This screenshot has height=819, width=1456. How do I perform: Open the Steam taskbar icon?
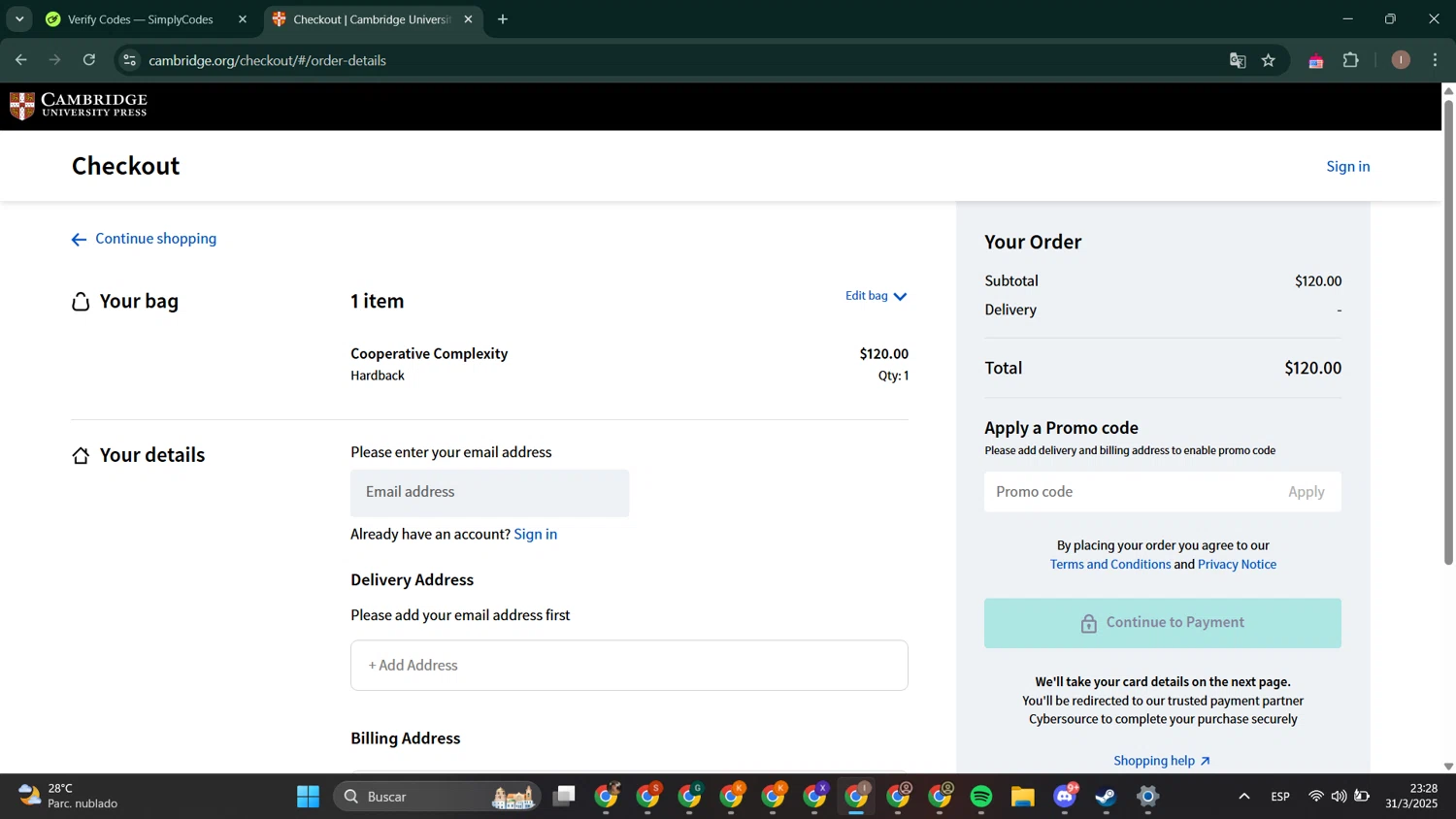(x=1106, y=797)
